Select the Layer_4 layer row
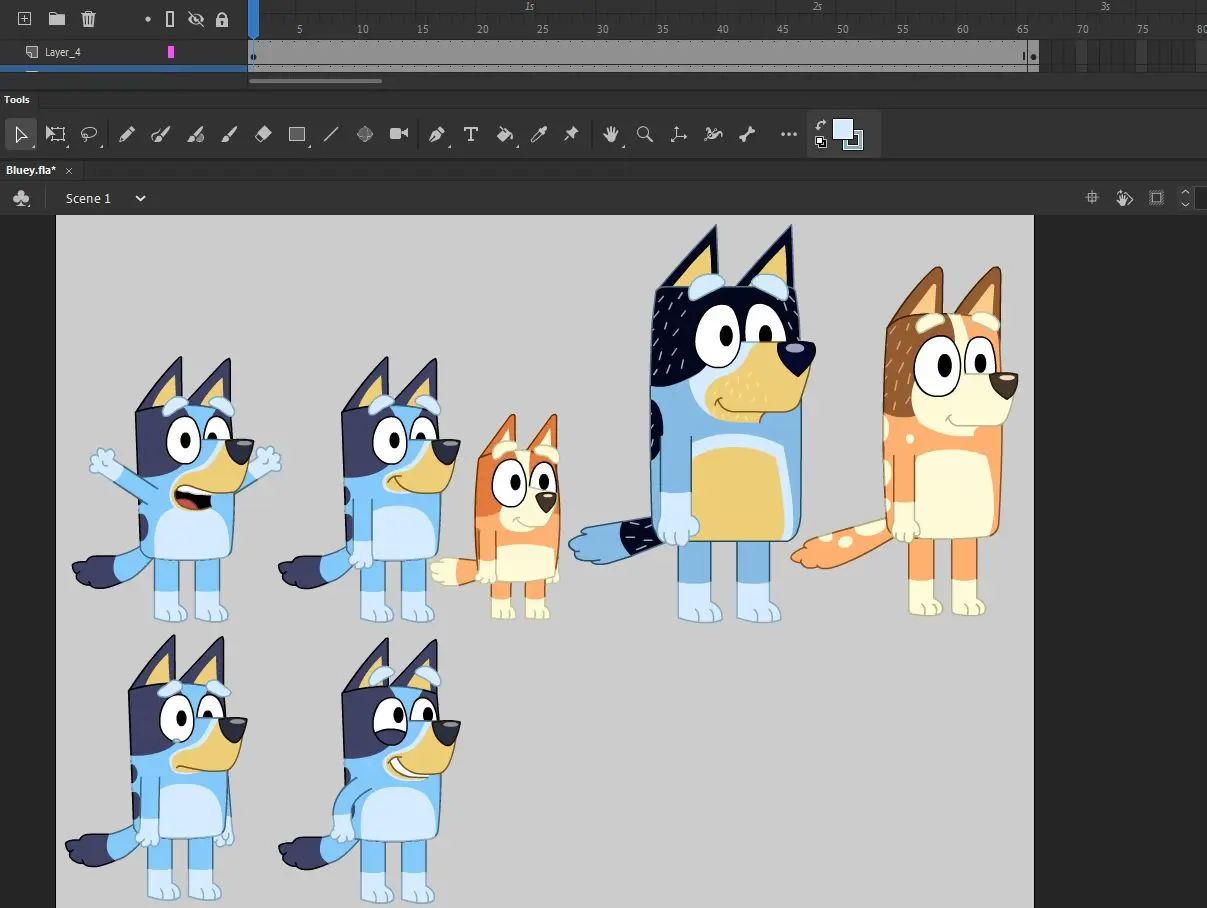Viewport: 1207px width, 908px height. (x=123, y=52)
